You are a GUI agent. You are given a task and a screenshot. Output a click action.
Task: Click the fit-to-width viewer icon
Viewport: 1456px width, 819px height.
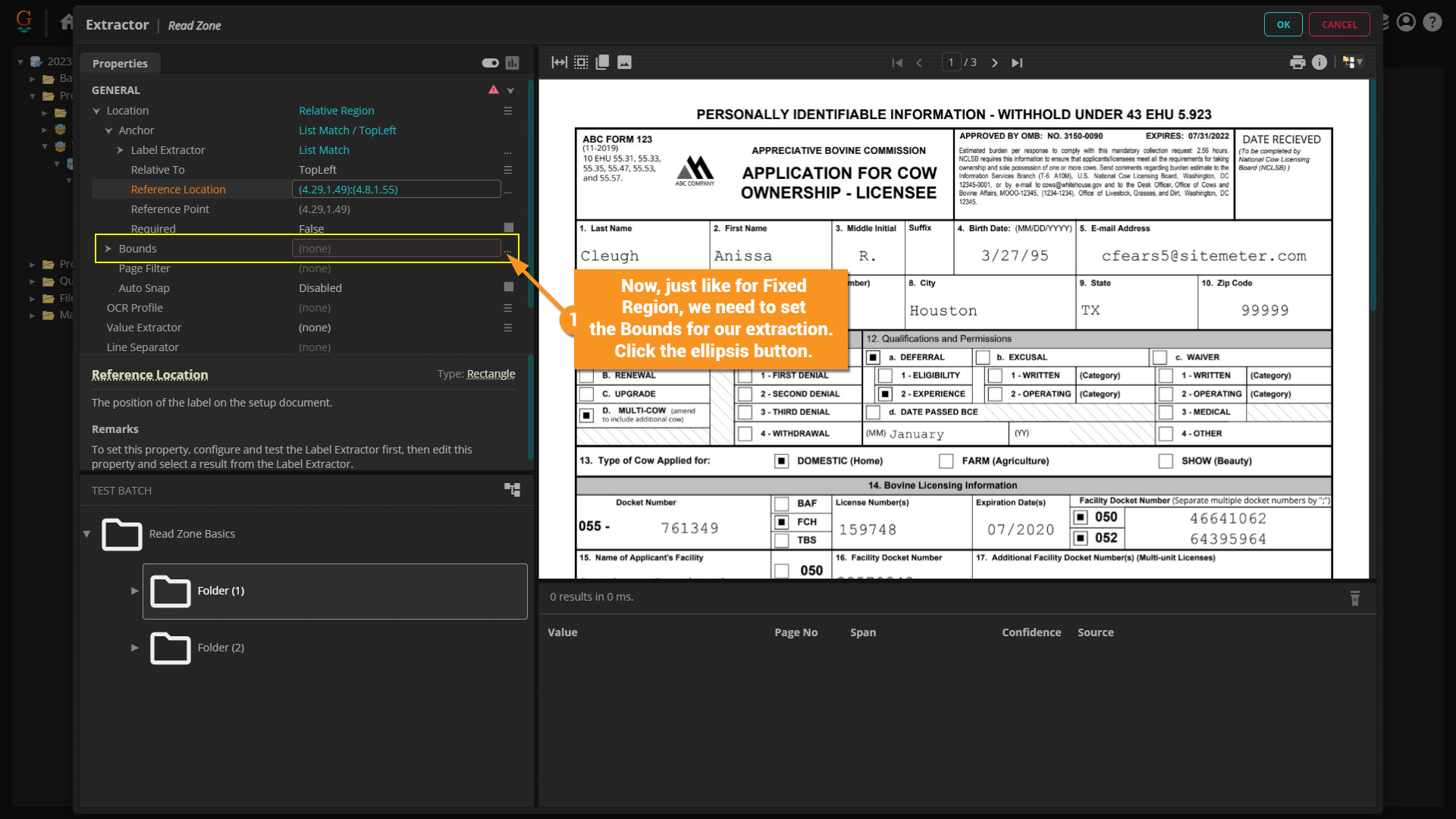tap(559, 62)
